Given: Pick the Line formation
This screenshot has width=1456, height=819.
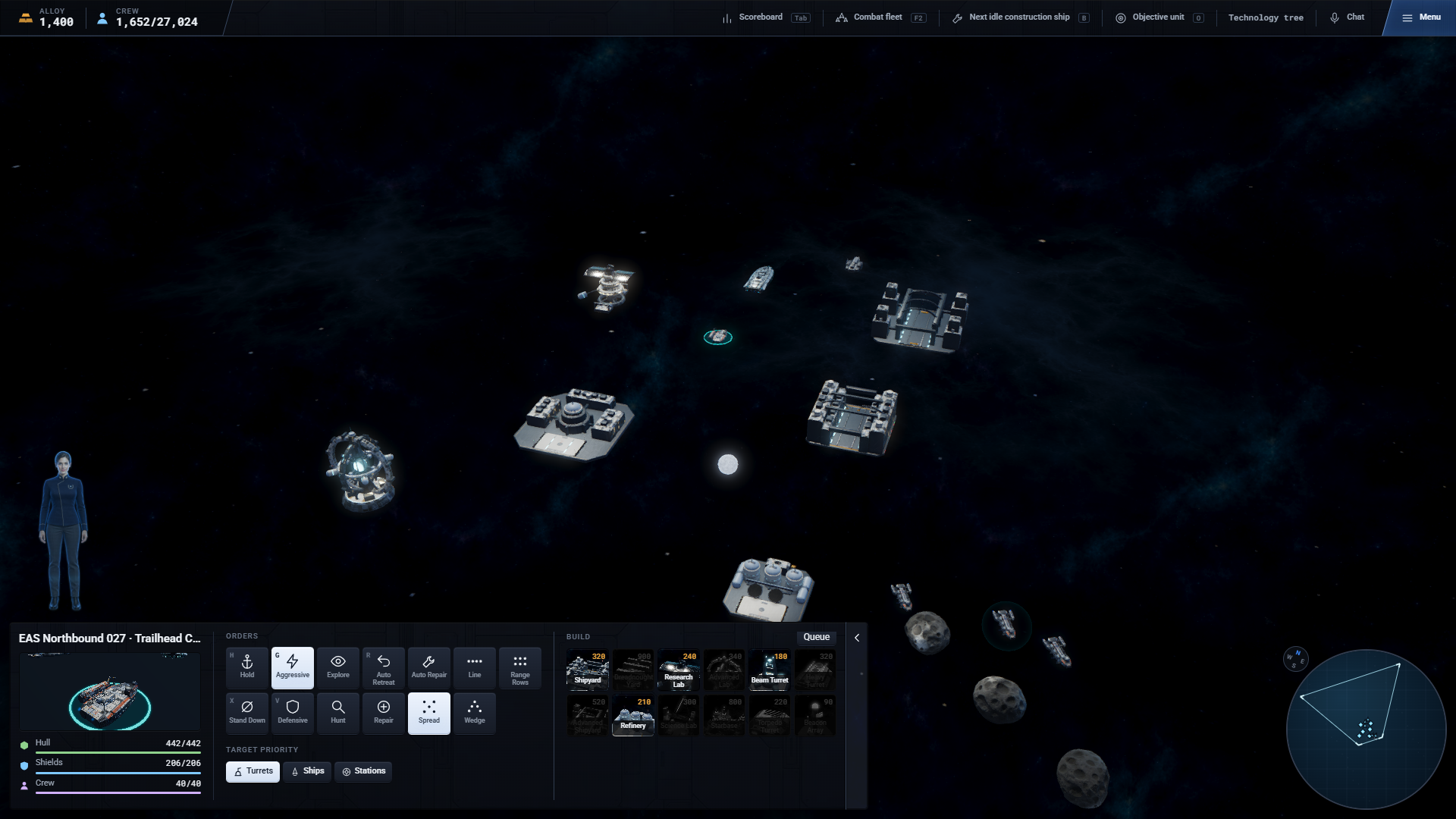Looking at the screenshot, I should 475,667.
